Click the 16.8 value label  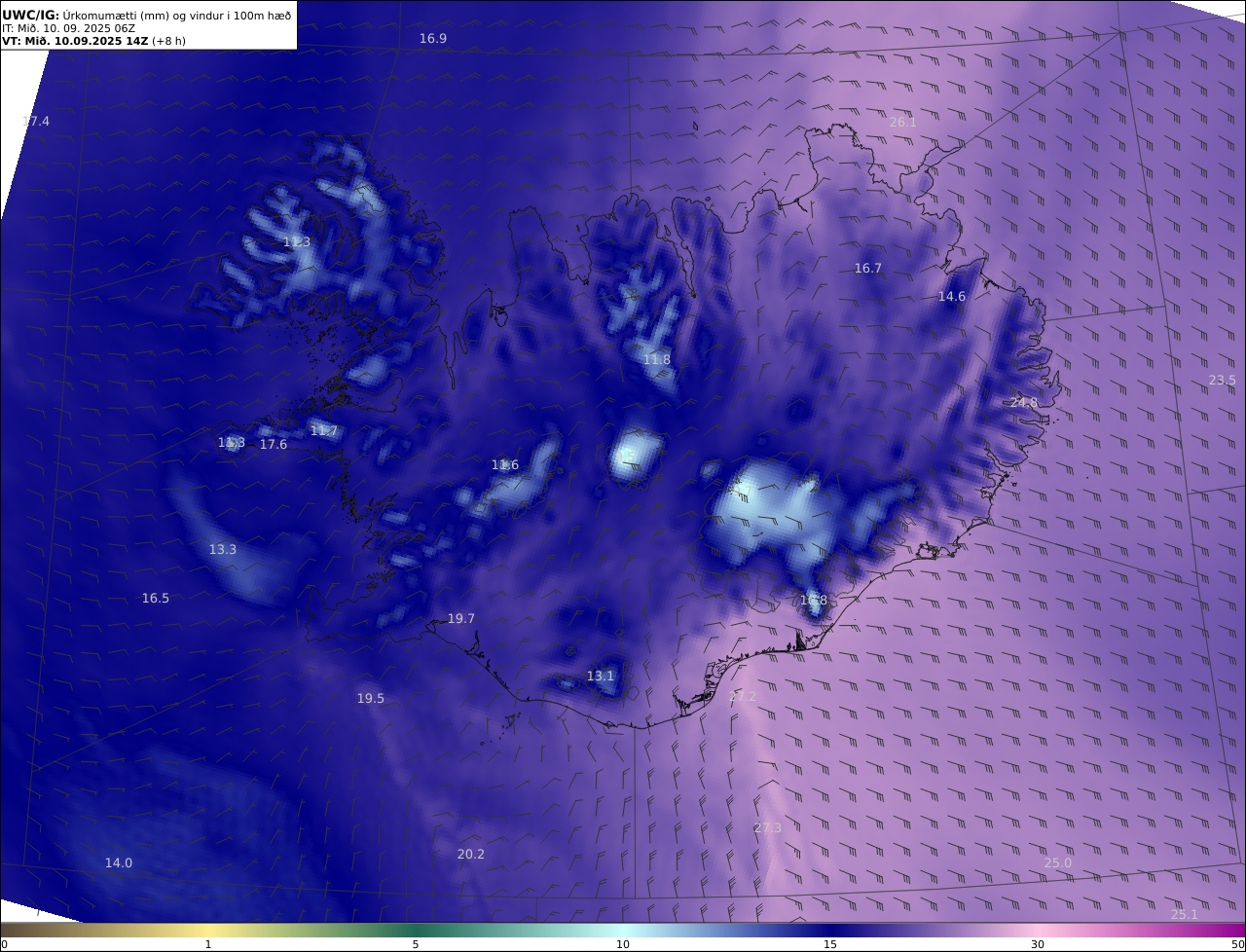[x=813, y=601]
